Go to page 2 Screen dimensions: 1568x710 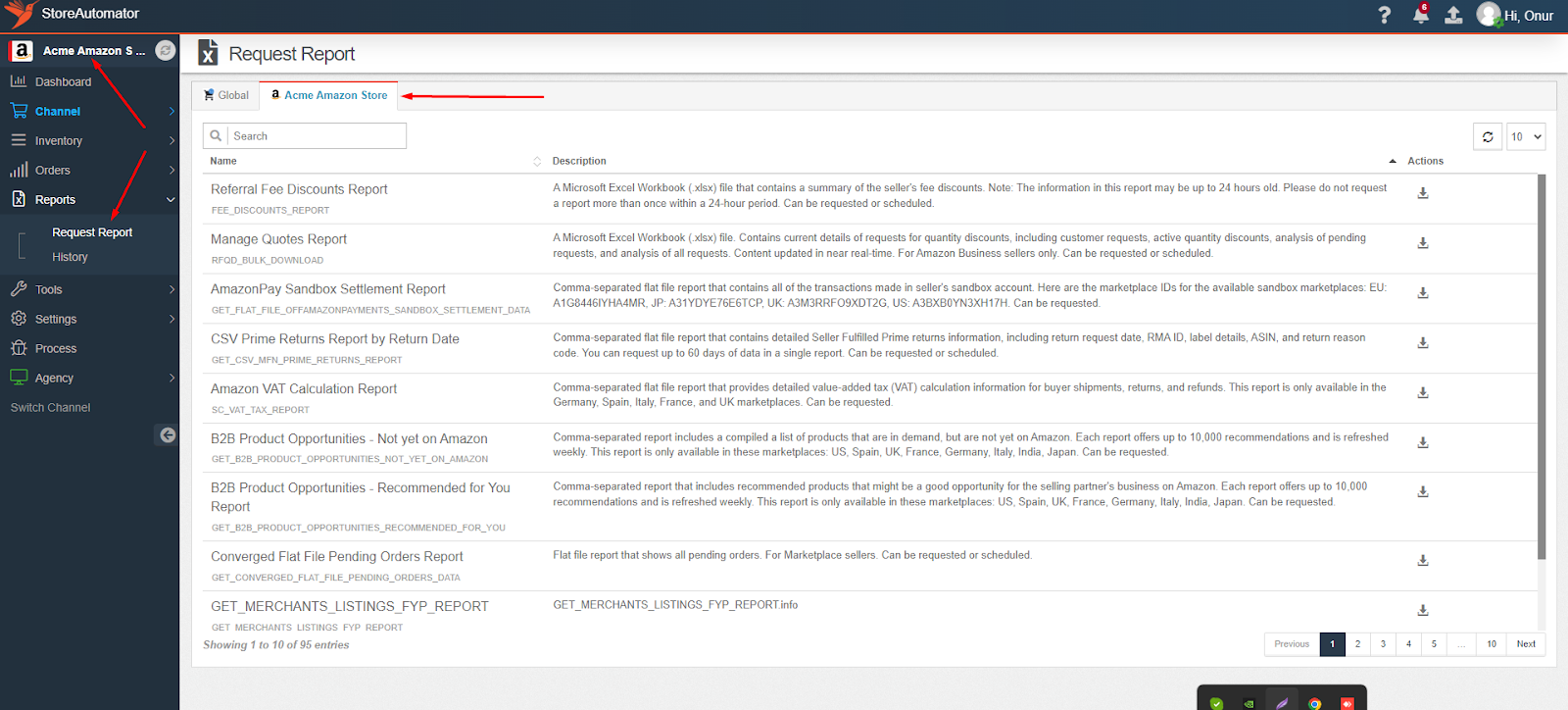(x=1357, y=644)
